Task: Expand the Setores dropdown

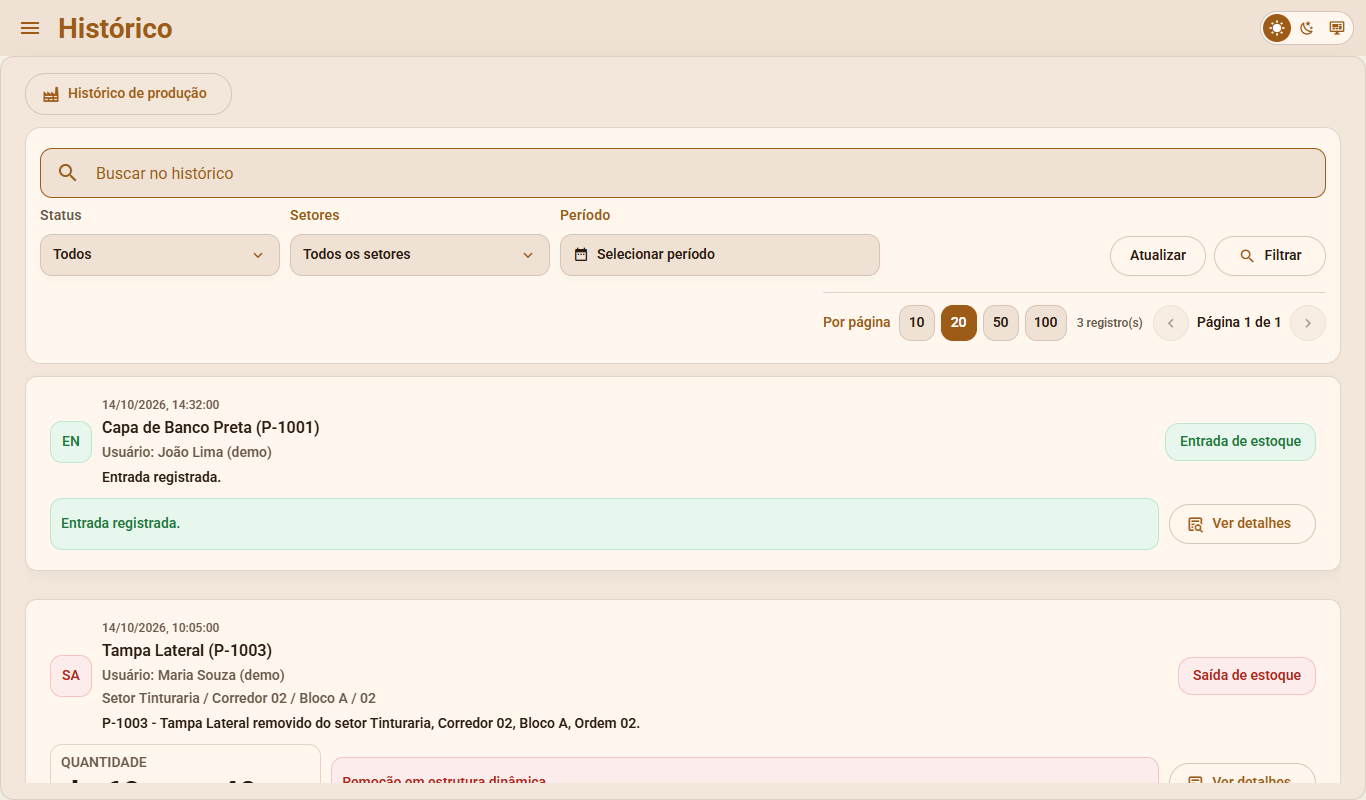Action: 420,255
